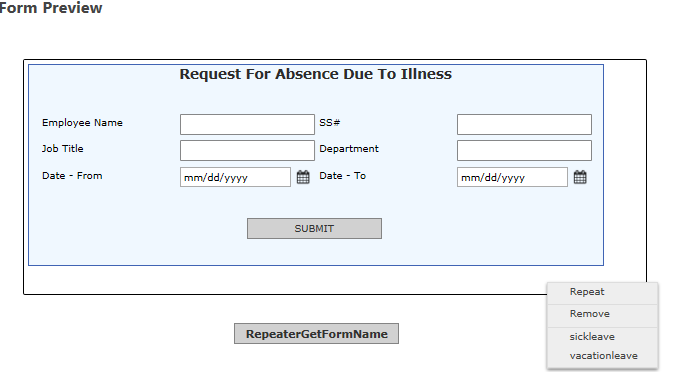Select vacationleave in the popup menu
The width and height of the screenshot is (680, 372).
coord(603,356)
